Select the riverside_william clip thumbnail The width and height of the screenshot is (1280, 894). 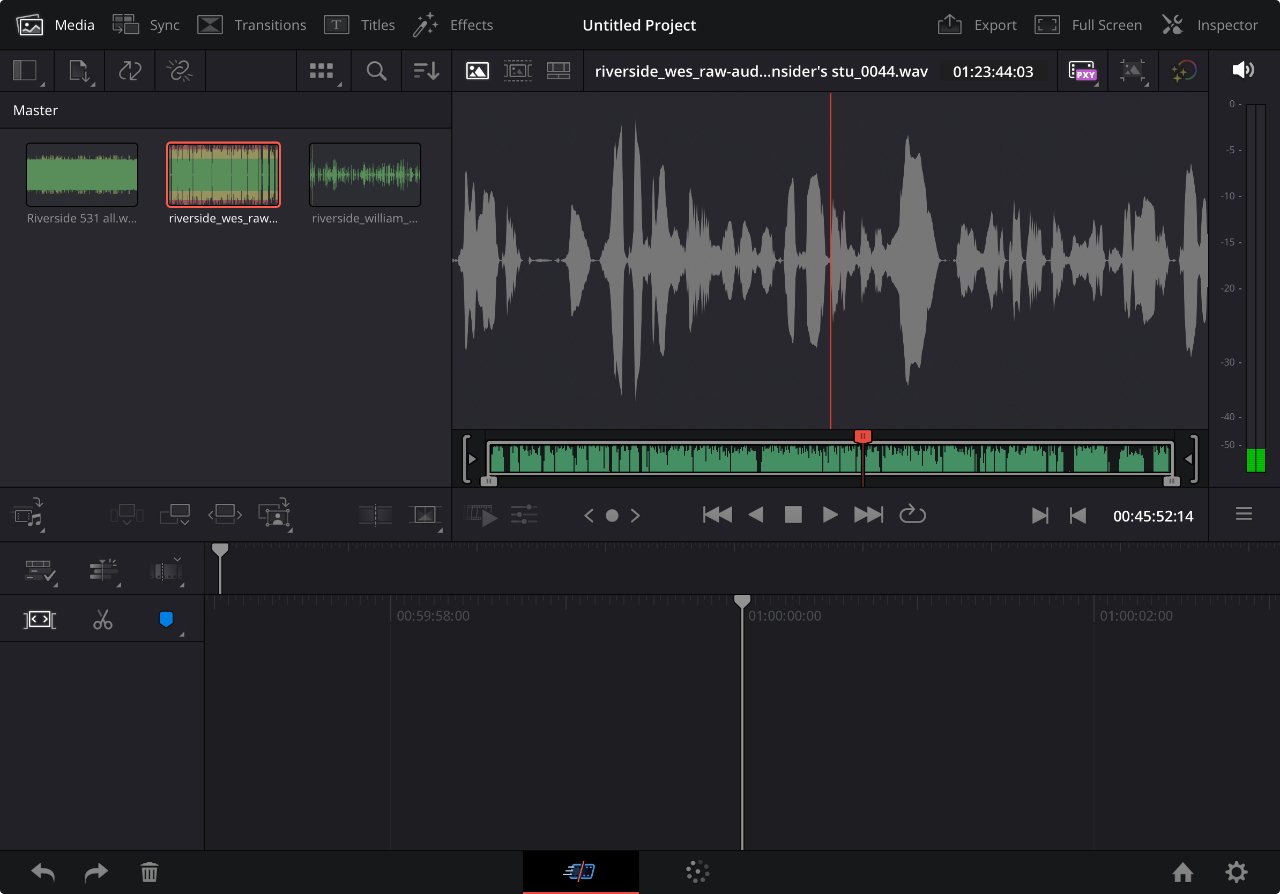(364, 172)
